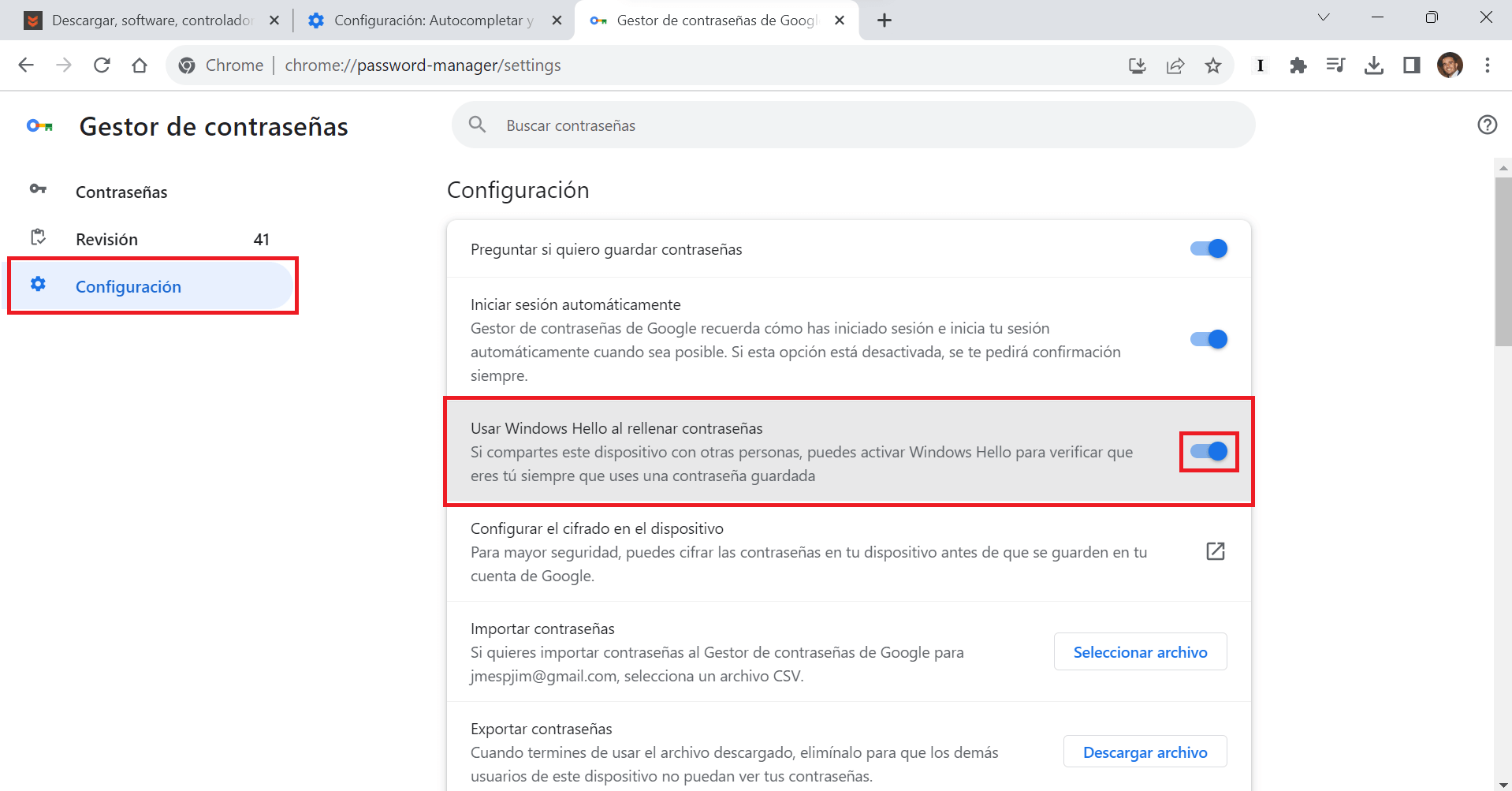Open new tab with the plus icon
This screenshot has width=1512, height=791.
click(884, 21)
